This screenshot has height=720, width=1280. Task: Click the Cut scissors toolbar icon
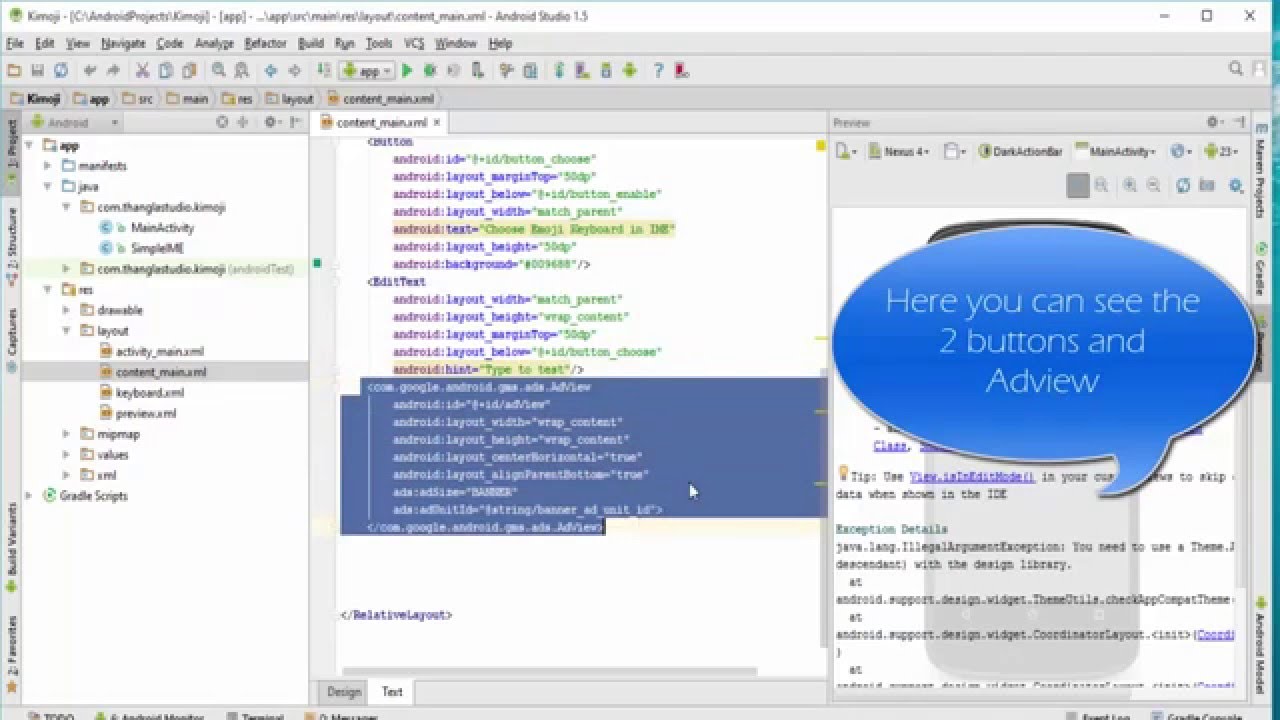(141, 71)
